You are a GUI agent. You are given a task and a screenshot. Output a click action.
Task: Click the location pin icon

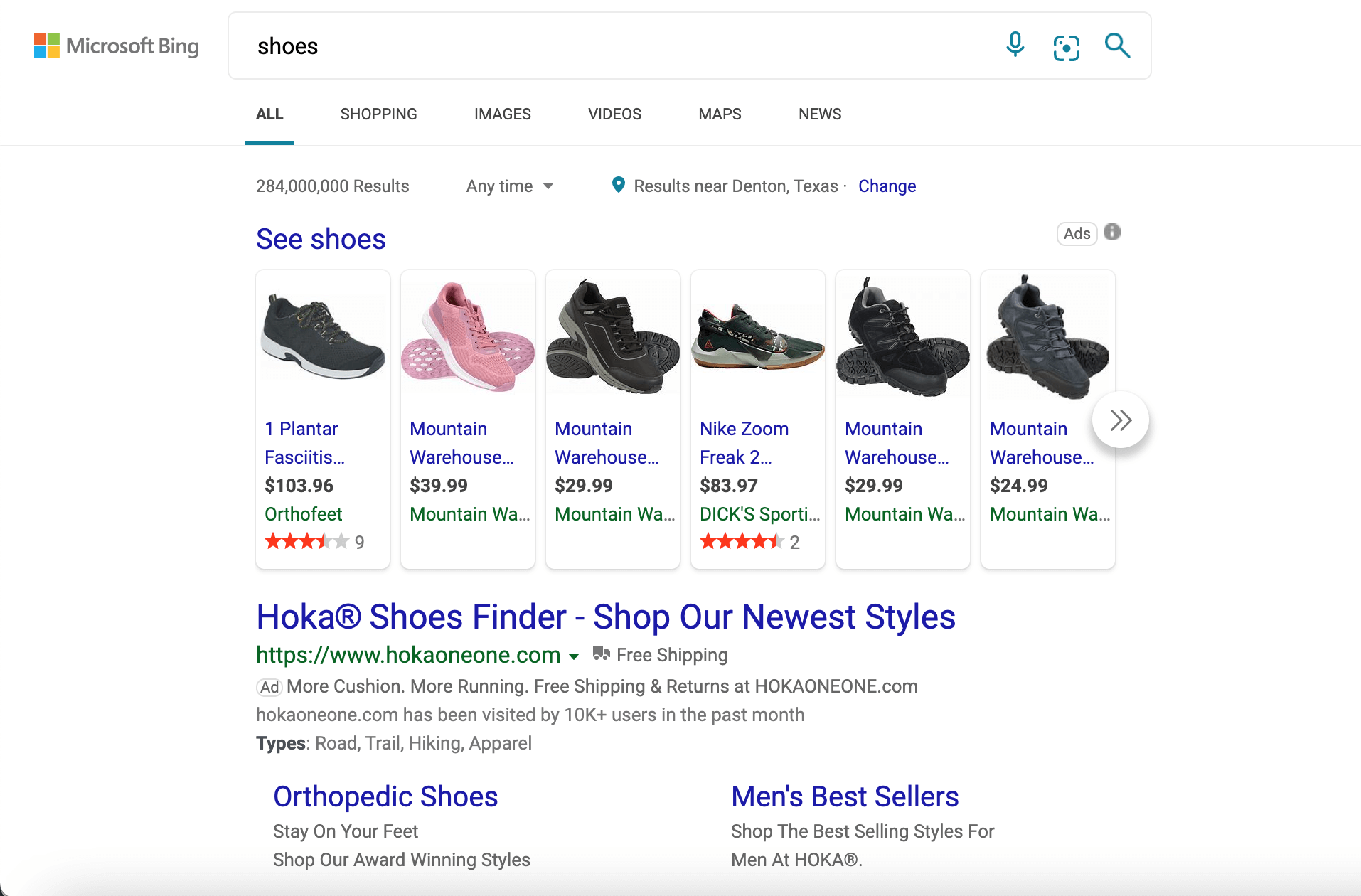tap(619, 185)
